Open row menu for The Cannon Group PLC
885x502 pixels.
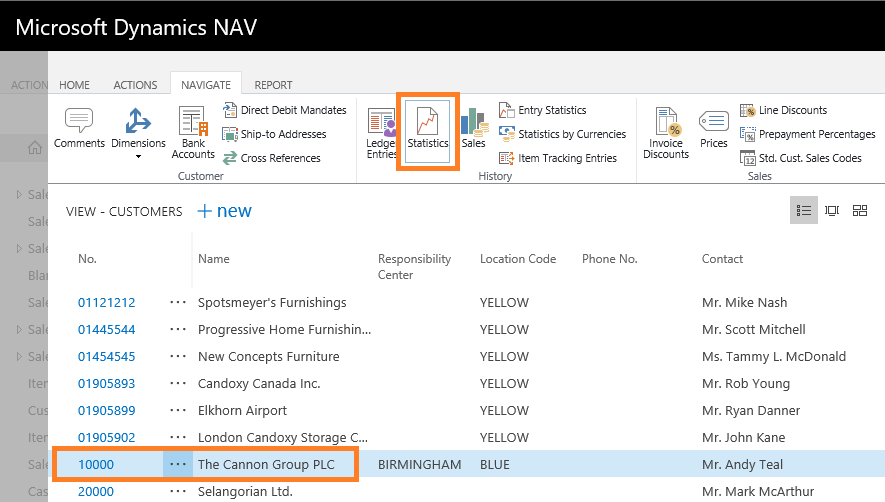[x=178, y=465]
